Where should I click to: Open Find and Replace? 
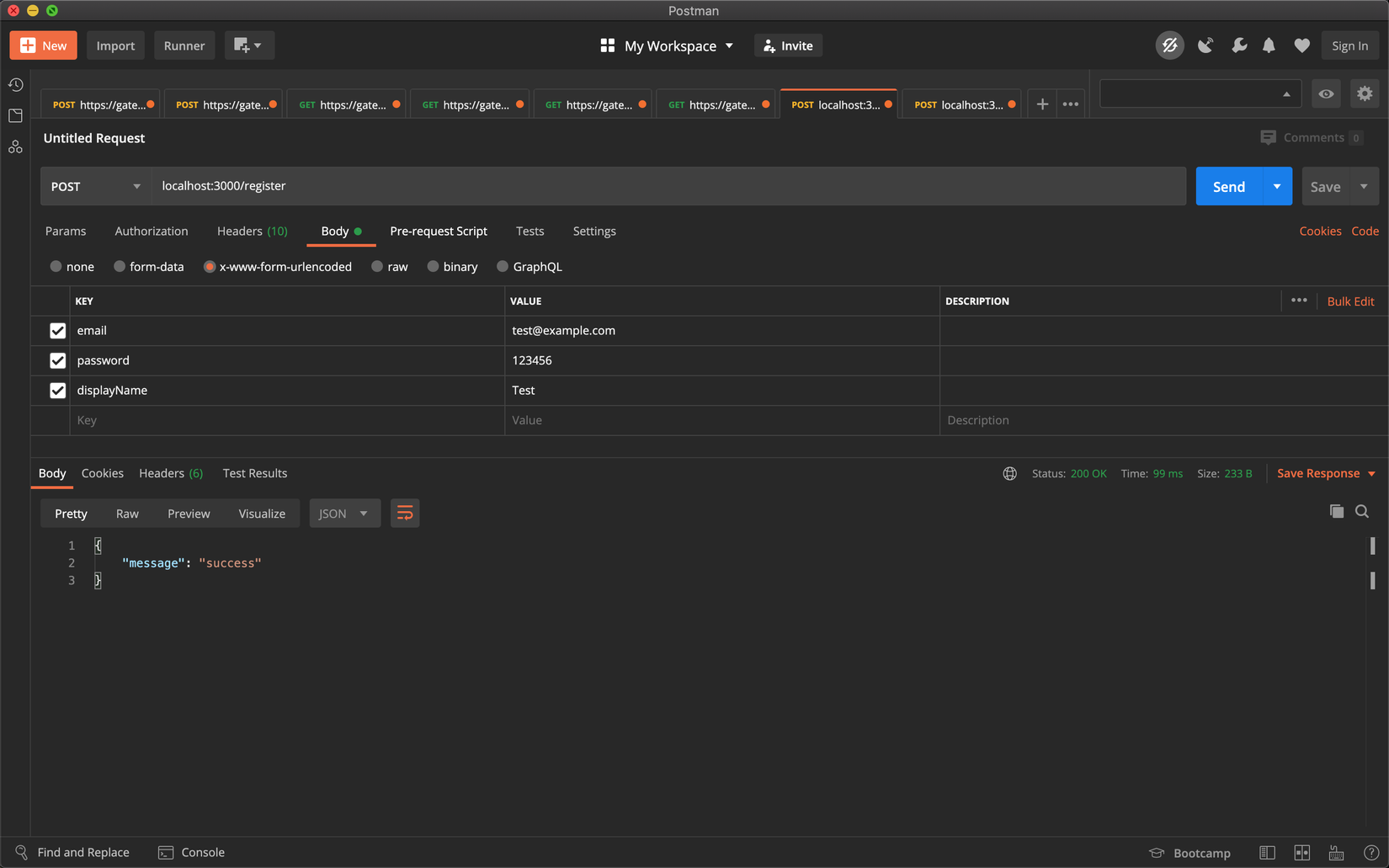click(x=72, y=852)
